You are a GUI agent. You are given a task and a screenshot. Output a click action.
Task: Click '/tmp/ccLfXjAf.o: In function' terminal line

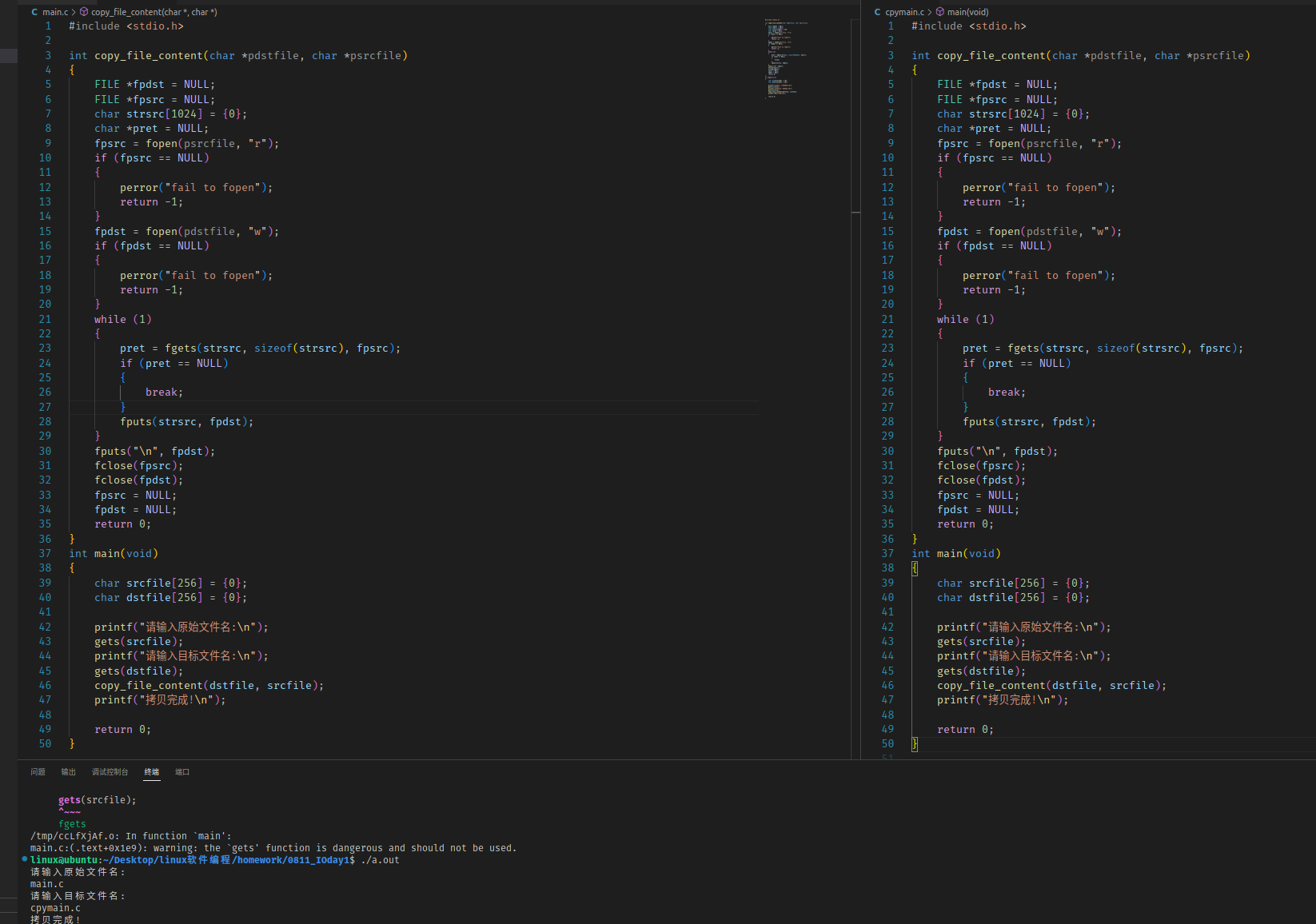coord(131,836)
